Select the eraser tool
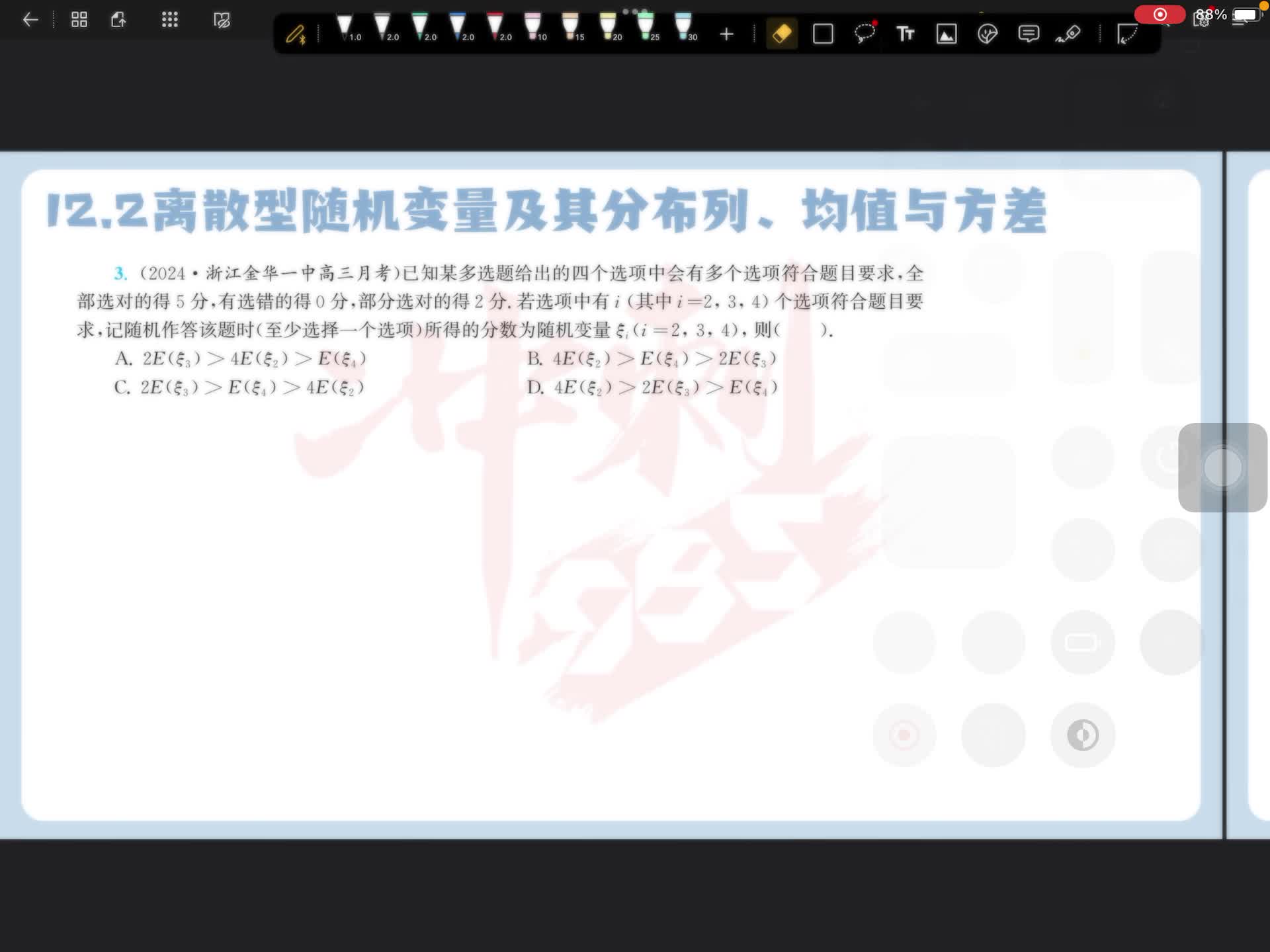Image resolution: width=1270 pixels, height=952 pixels. click(782, 34)
